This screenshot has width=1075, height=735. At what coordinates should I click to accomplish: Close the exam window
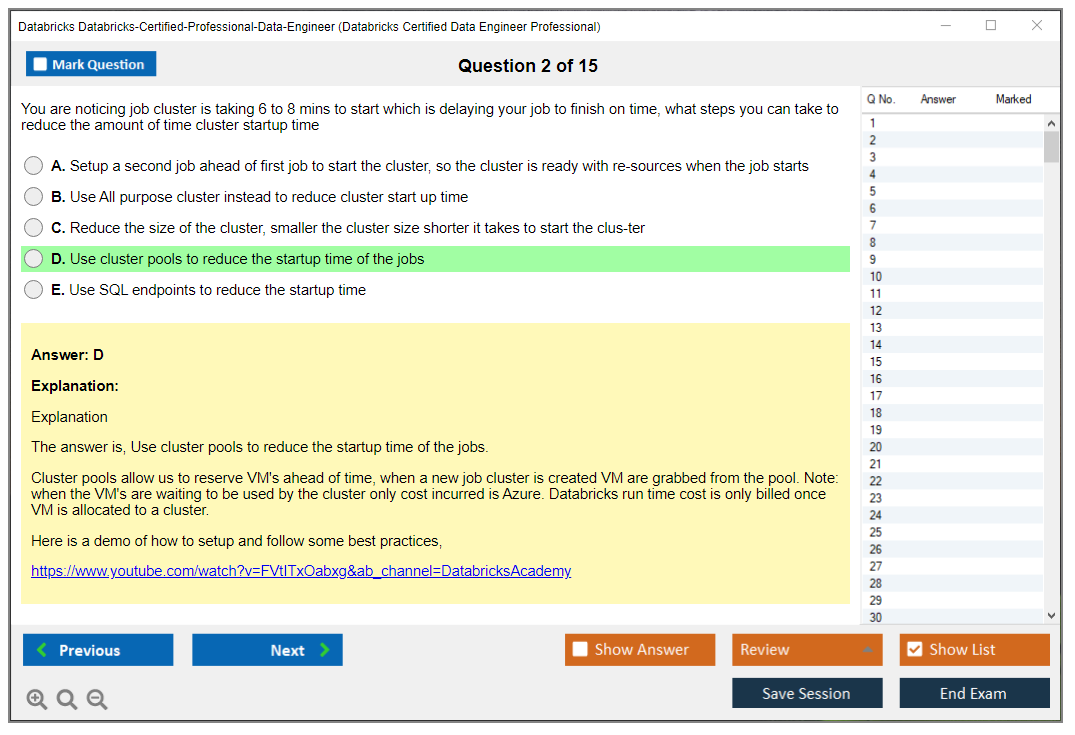[x=1037, y=26]
